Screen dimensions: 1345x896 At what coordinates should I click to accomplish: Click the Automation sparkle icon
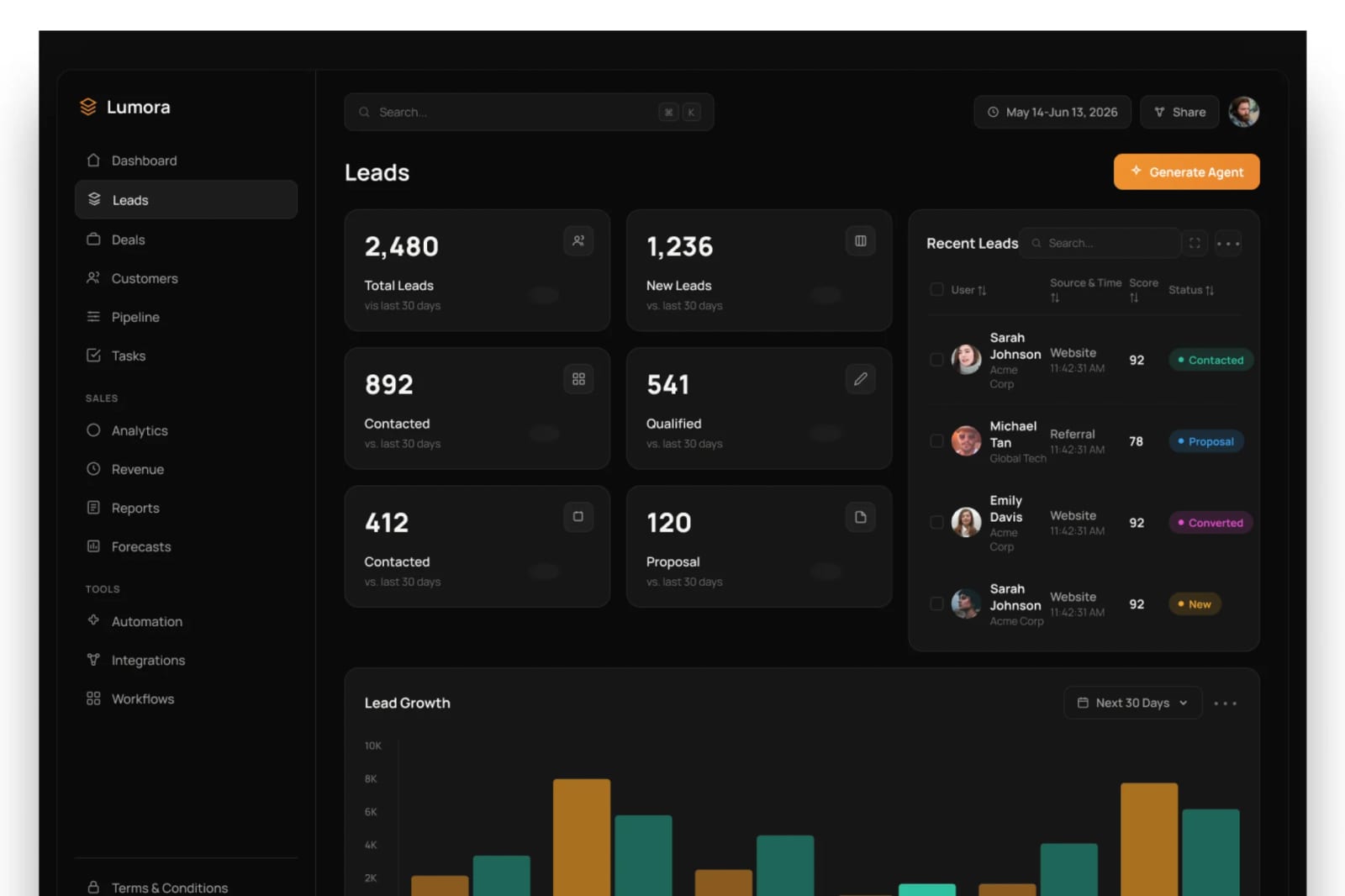[x=93, y=620]
